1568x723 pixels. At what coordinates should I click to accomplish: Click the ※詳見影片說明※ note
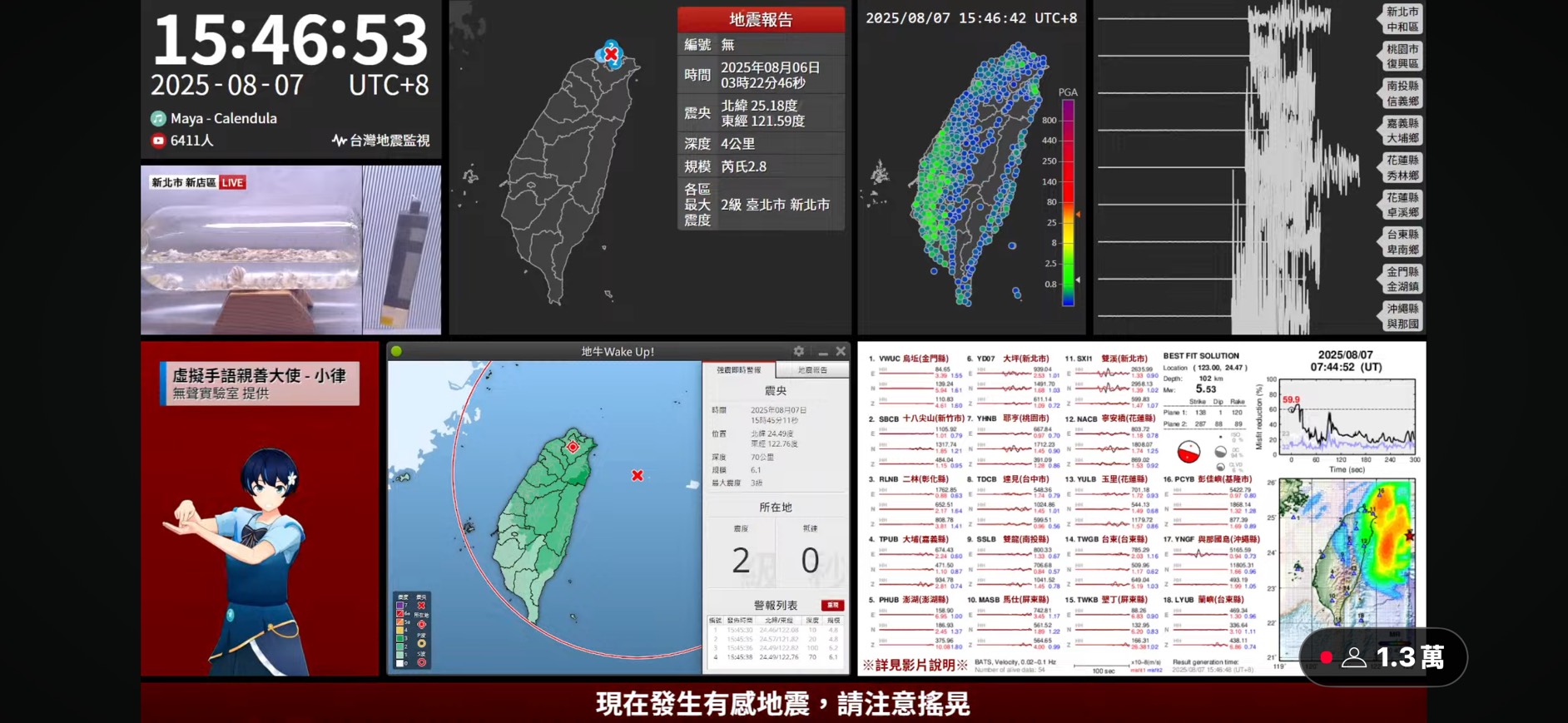pyautogui.click(x=915, y=665)
